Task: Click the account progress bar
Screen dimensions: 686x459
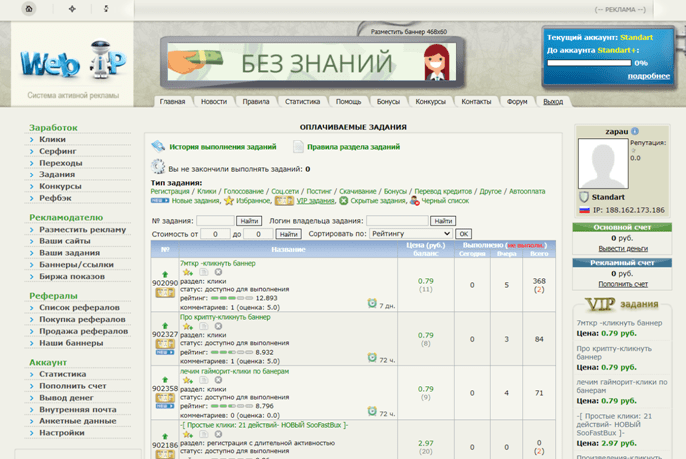Action: tap(589, 63)
